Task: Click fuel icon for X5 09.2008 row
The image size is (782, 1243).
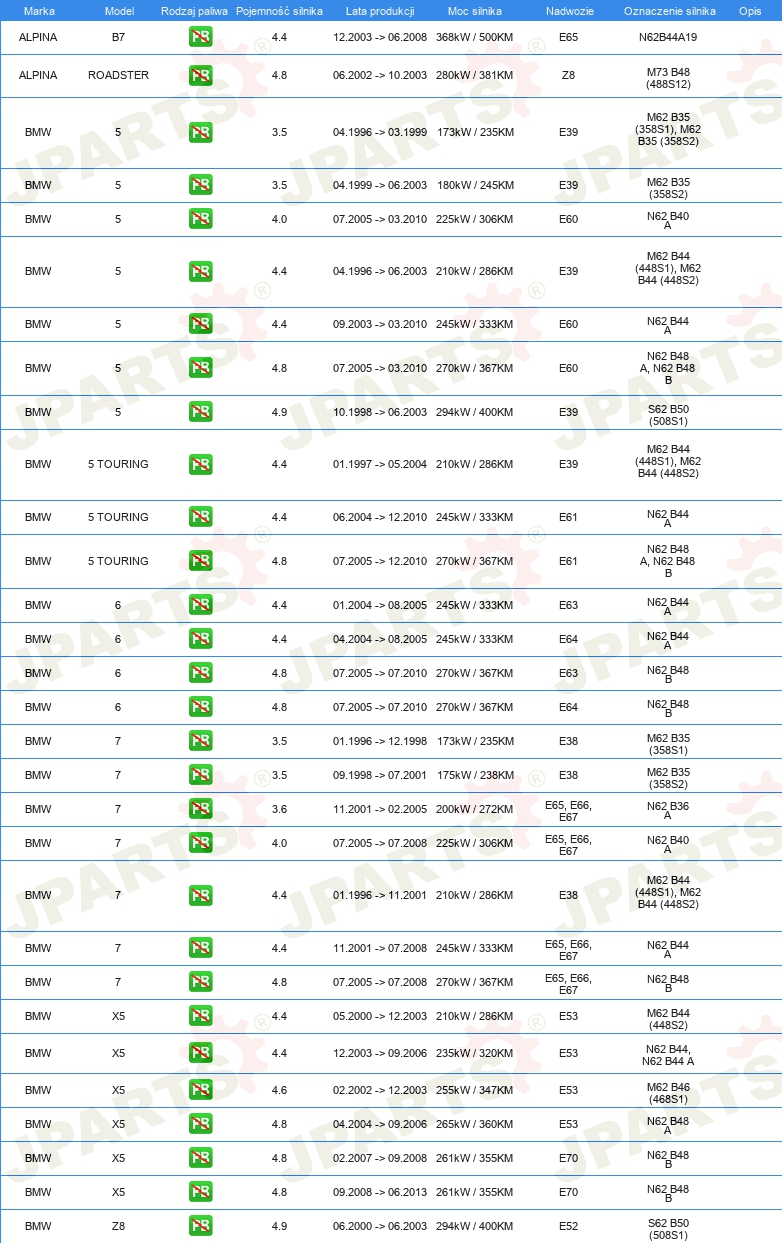Action: 200,1192
